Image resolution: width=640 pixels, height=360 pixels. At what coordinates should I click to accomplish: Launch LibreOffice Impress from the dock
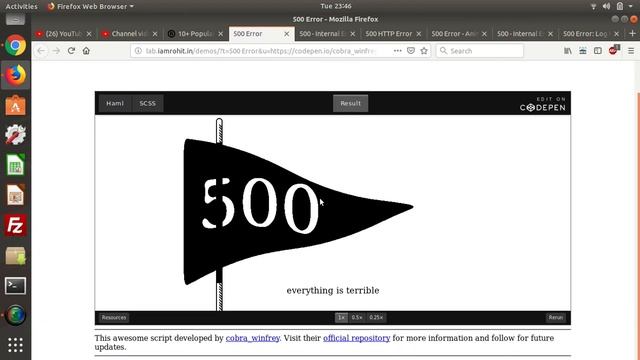tap(16, 195)
